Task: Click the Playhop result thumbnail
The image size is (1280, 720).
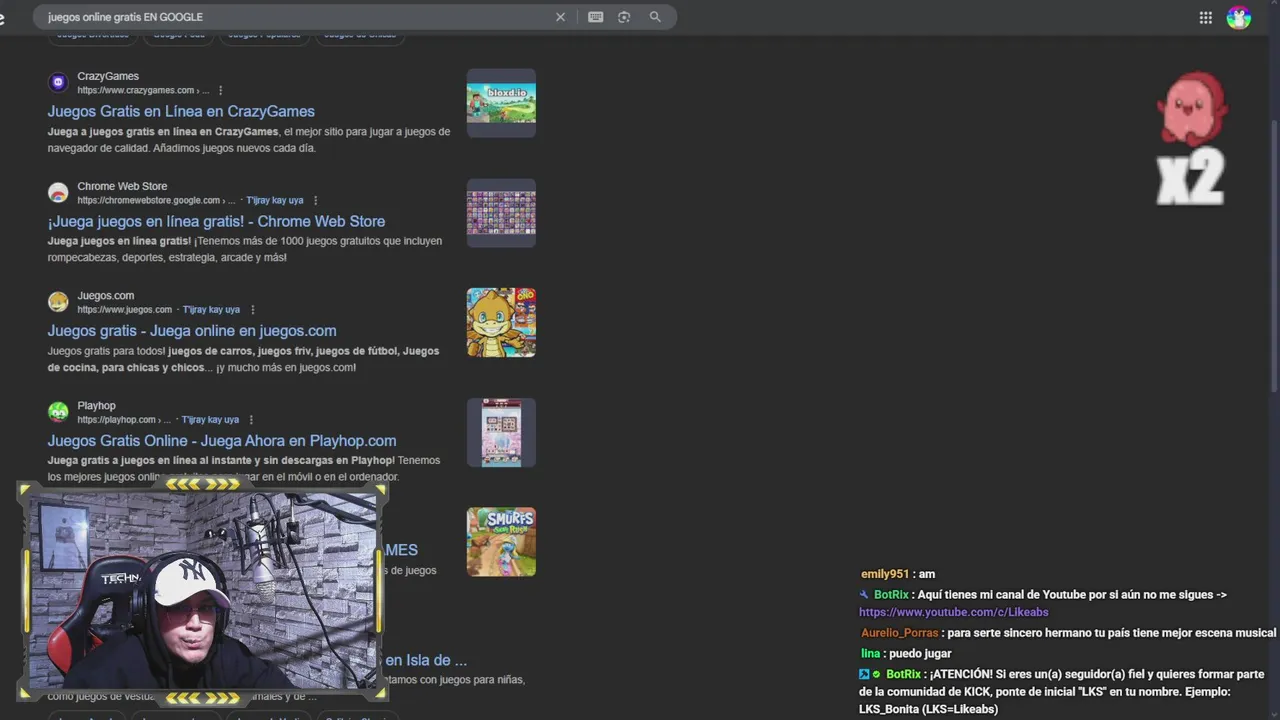Action: 501,432
